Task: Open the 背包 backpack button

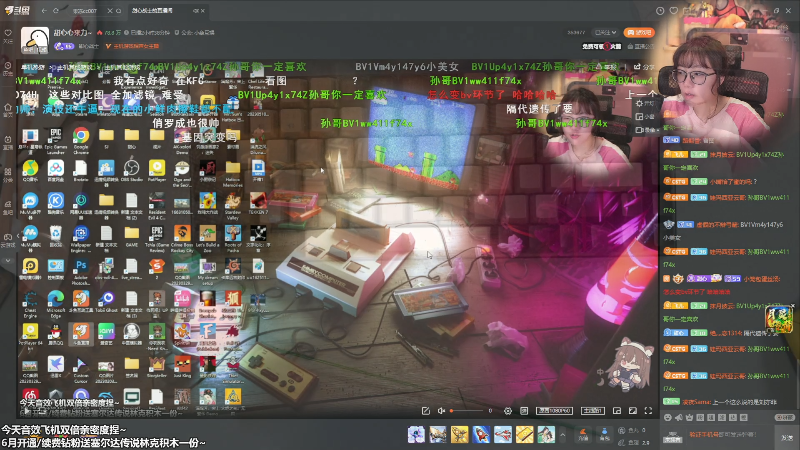Action: click(x=605, y=434)
